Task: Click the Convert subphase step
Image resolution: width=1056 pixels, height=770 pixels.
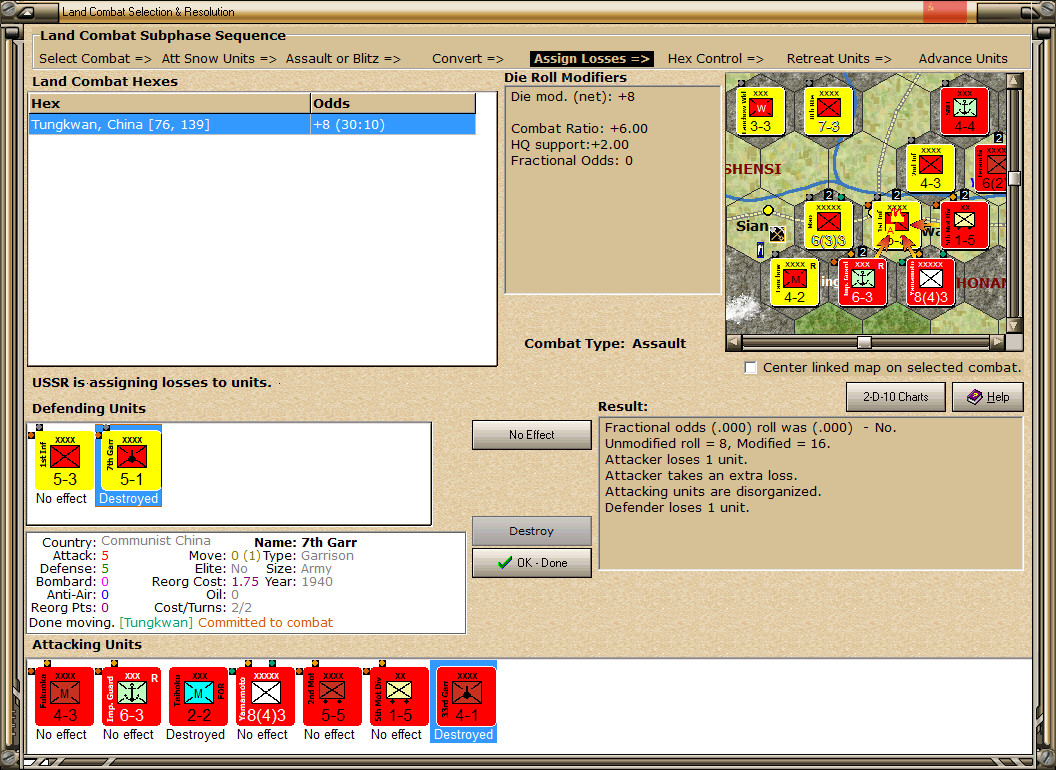Action: pos(468,59)
